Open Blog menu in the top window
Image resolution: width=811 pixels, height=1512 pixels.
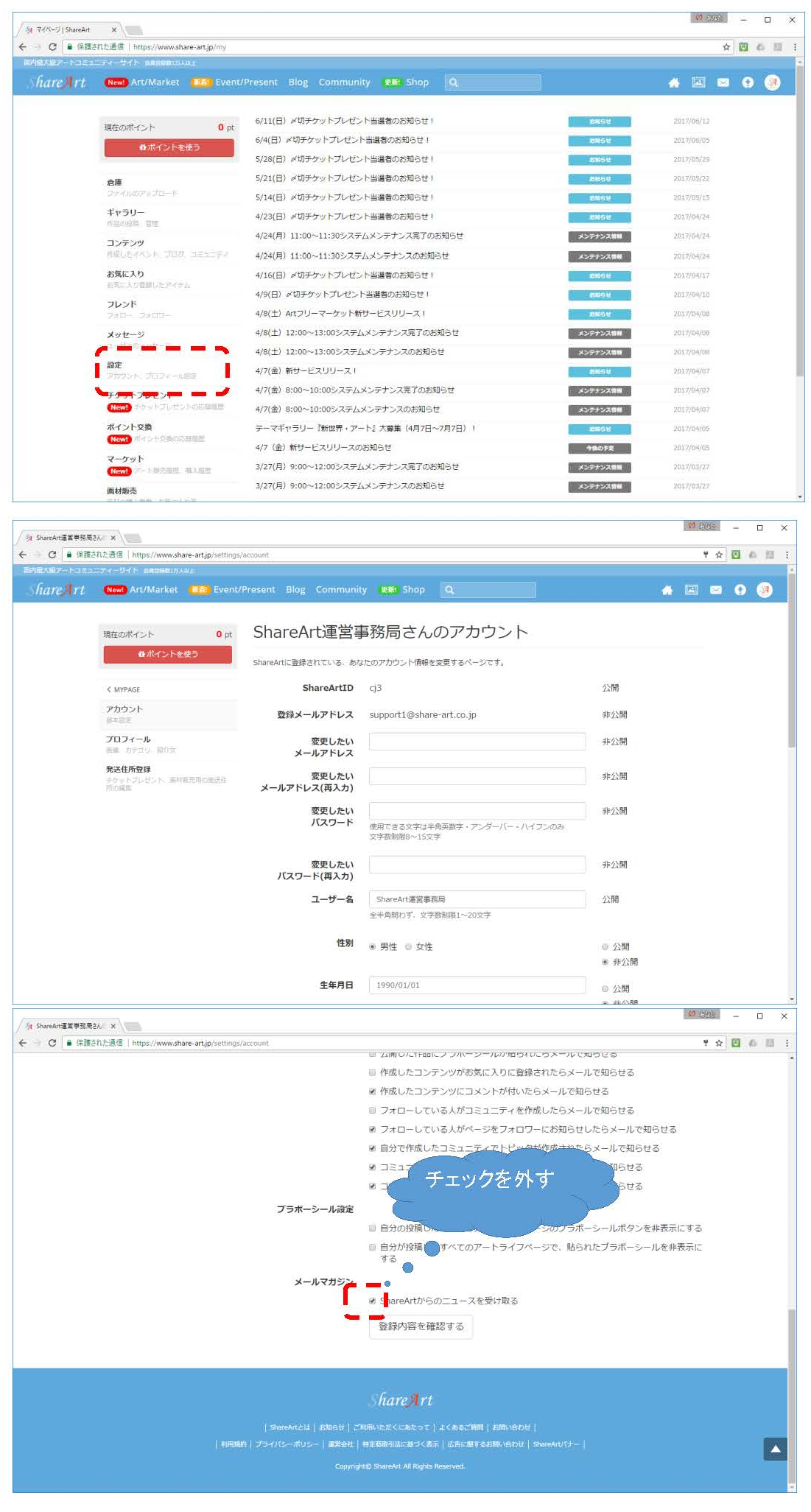tap(298, 82)
